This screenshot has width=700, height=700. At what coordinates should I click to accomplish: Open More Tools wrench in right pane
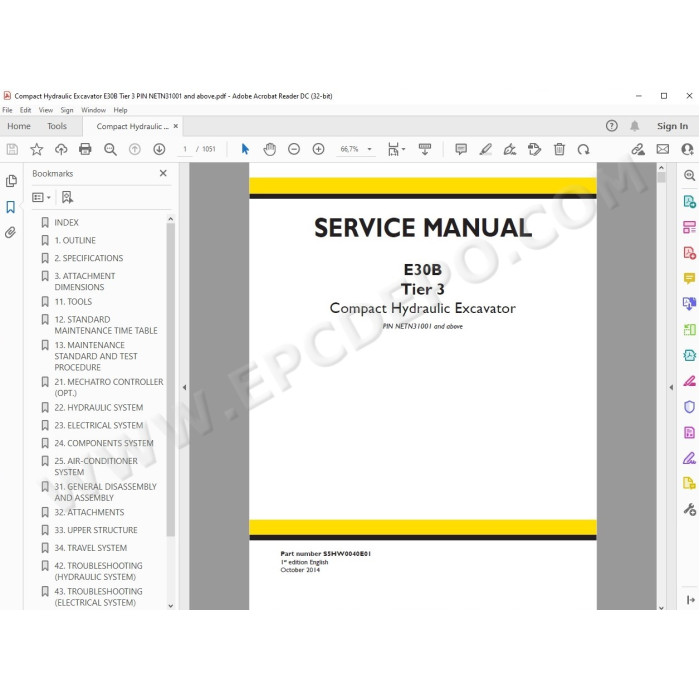tap(689, 509)
